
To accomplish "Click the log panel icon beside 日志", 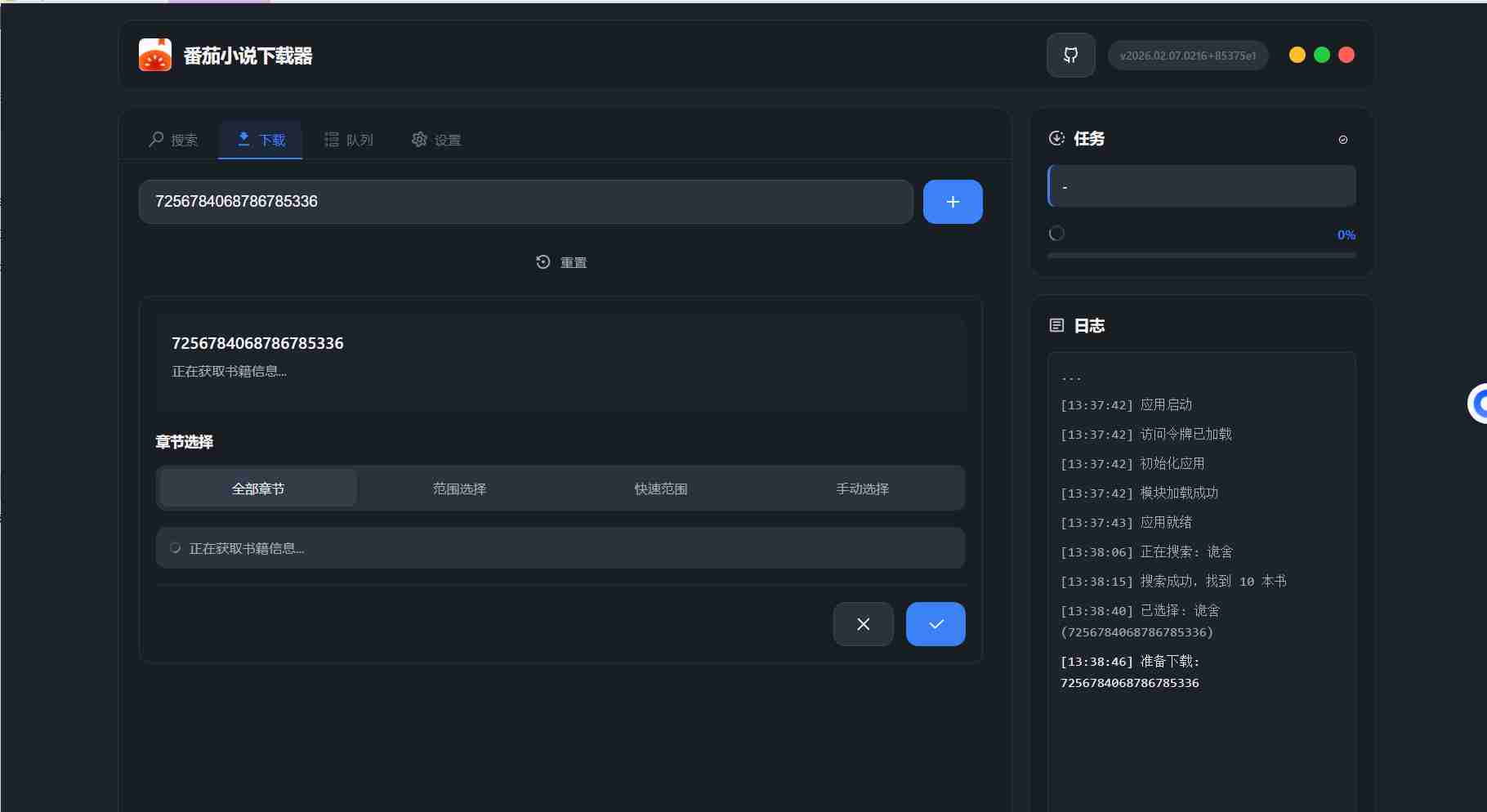I will [x=1056, y=326].
